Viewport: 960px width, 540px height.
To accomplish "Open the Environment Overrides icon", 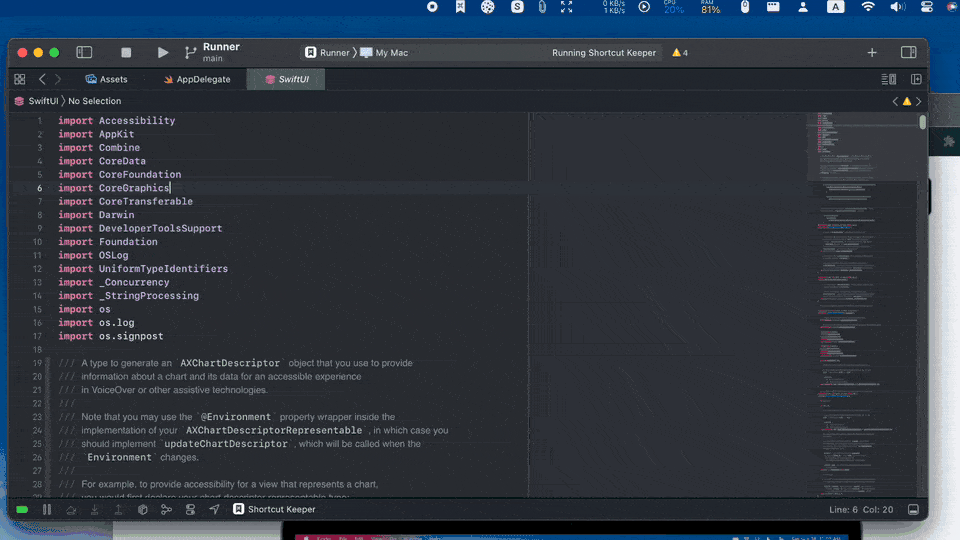I will (x=190, y=509).
